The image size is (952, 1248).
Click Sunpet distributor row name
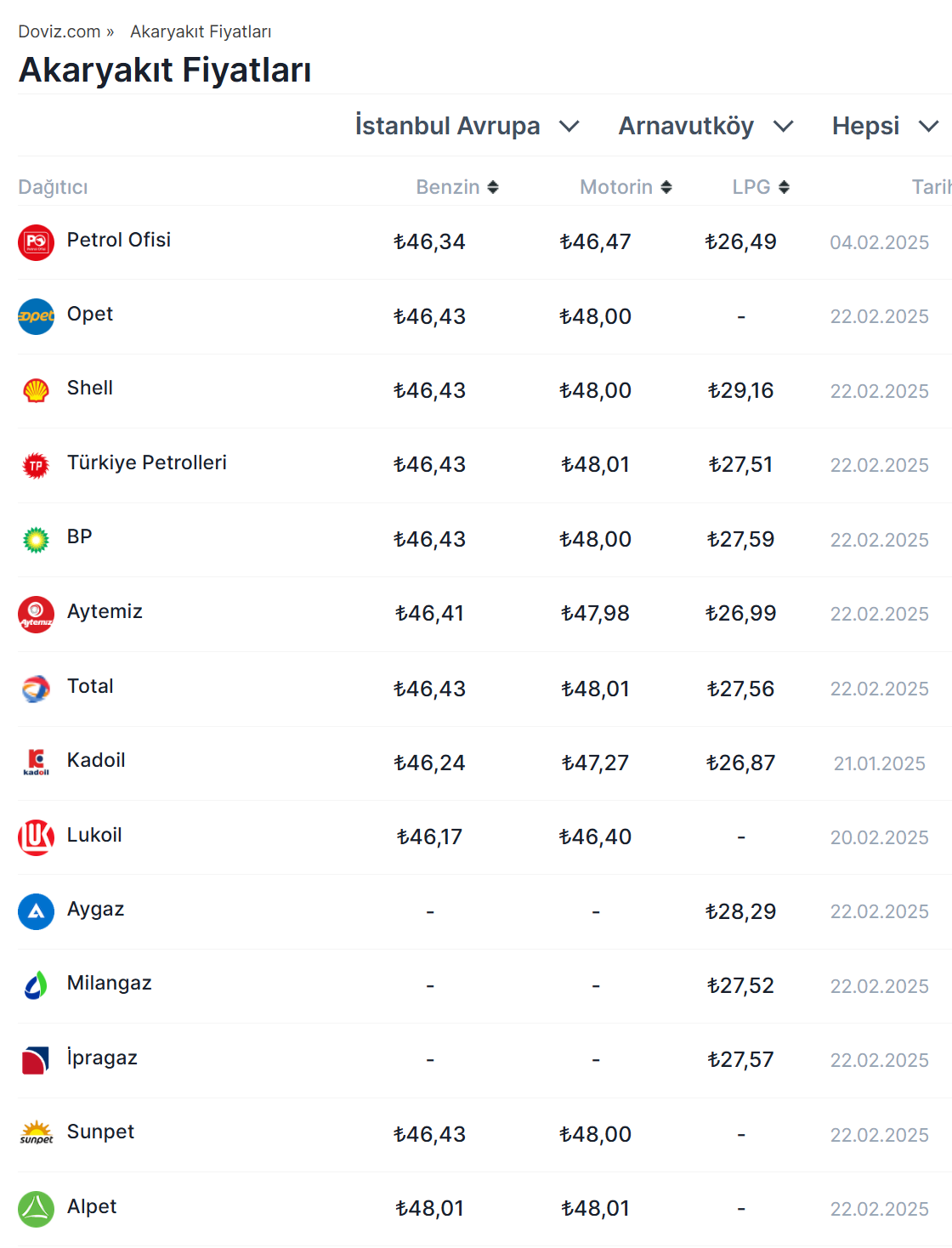tap(100, 1132)
